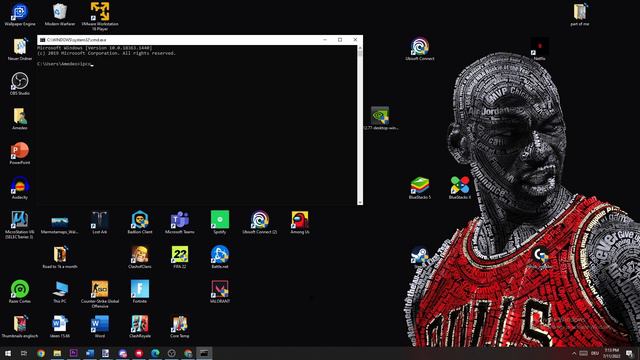Launch Spotify from the desktop
The width and height of the screenshot is (640, 360).
pyautogui.click(x=220, y=222)
